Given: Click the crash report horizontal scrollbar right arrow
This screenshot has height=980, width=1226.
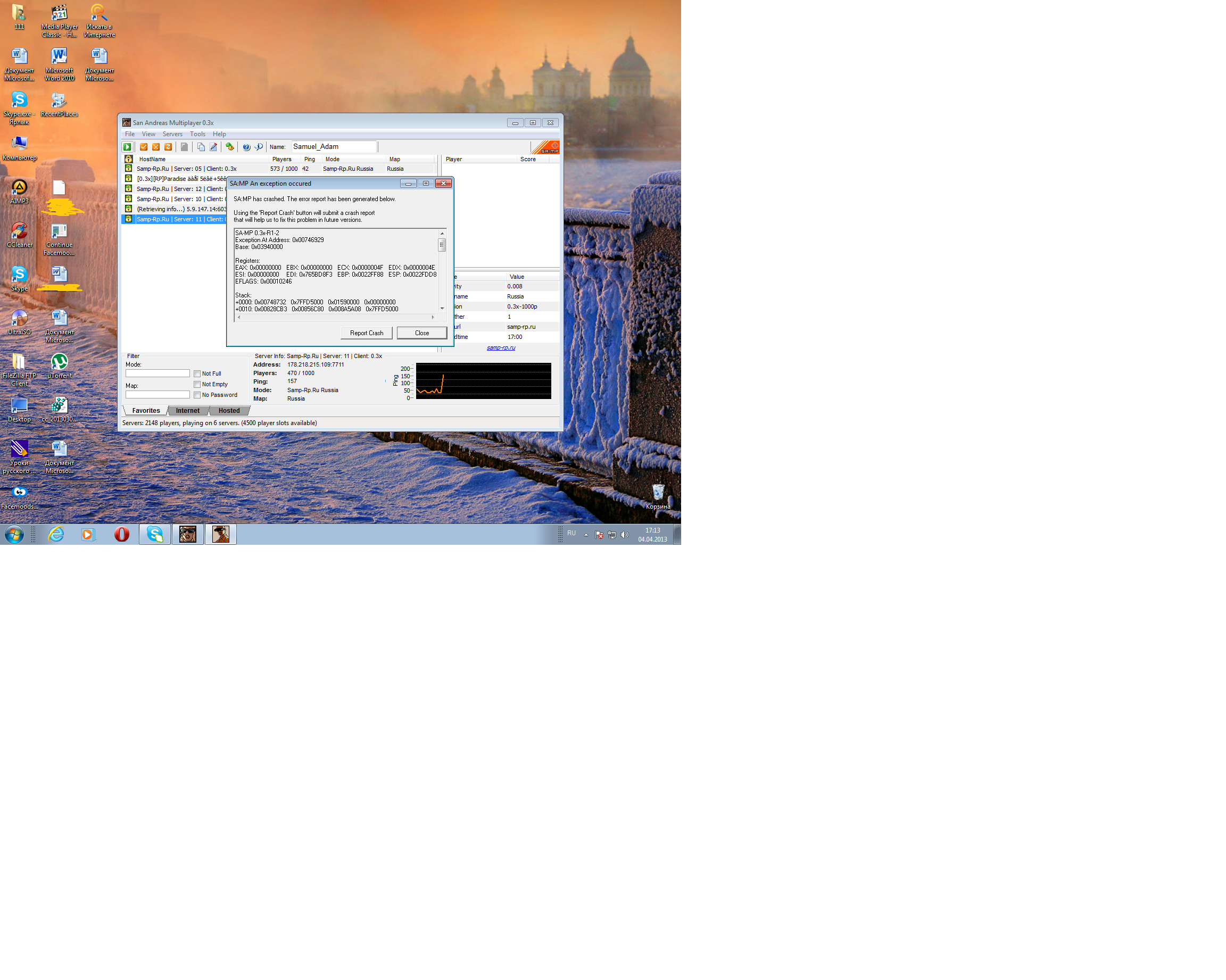Looking at the screenshot, I should pyautogui.click(x=433, y=317).
